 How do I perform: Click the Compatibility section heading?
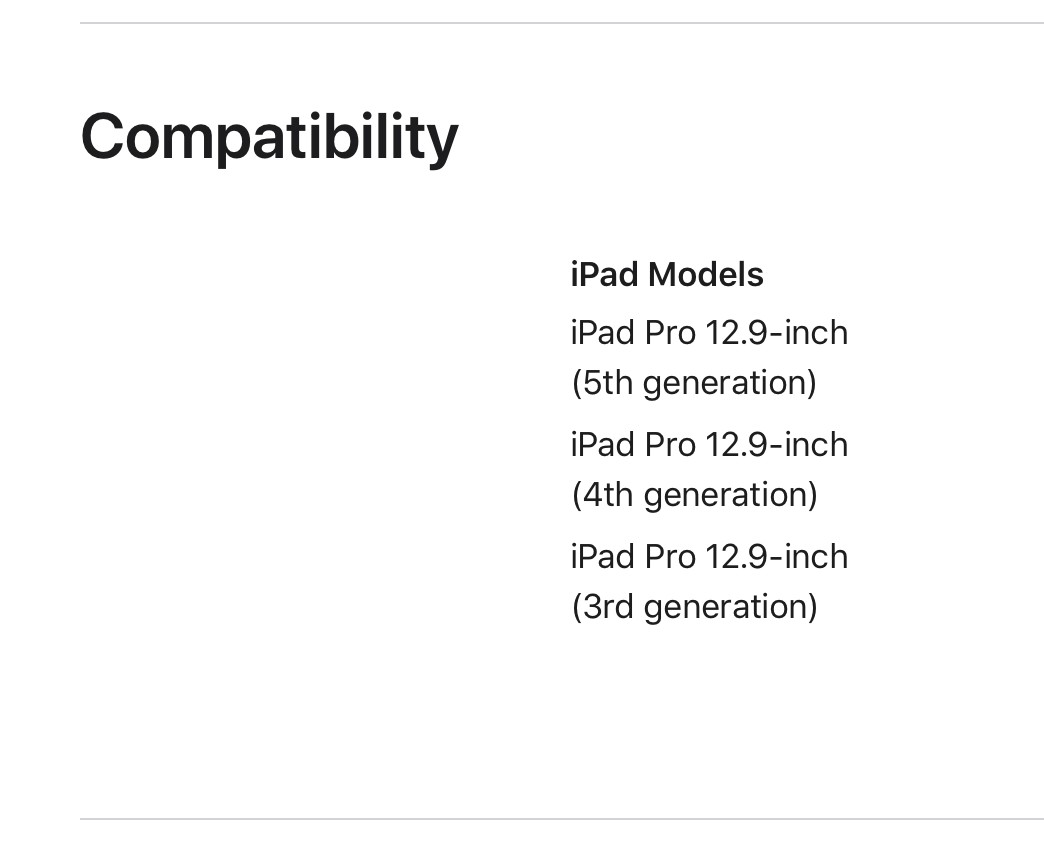click(269, 137)
